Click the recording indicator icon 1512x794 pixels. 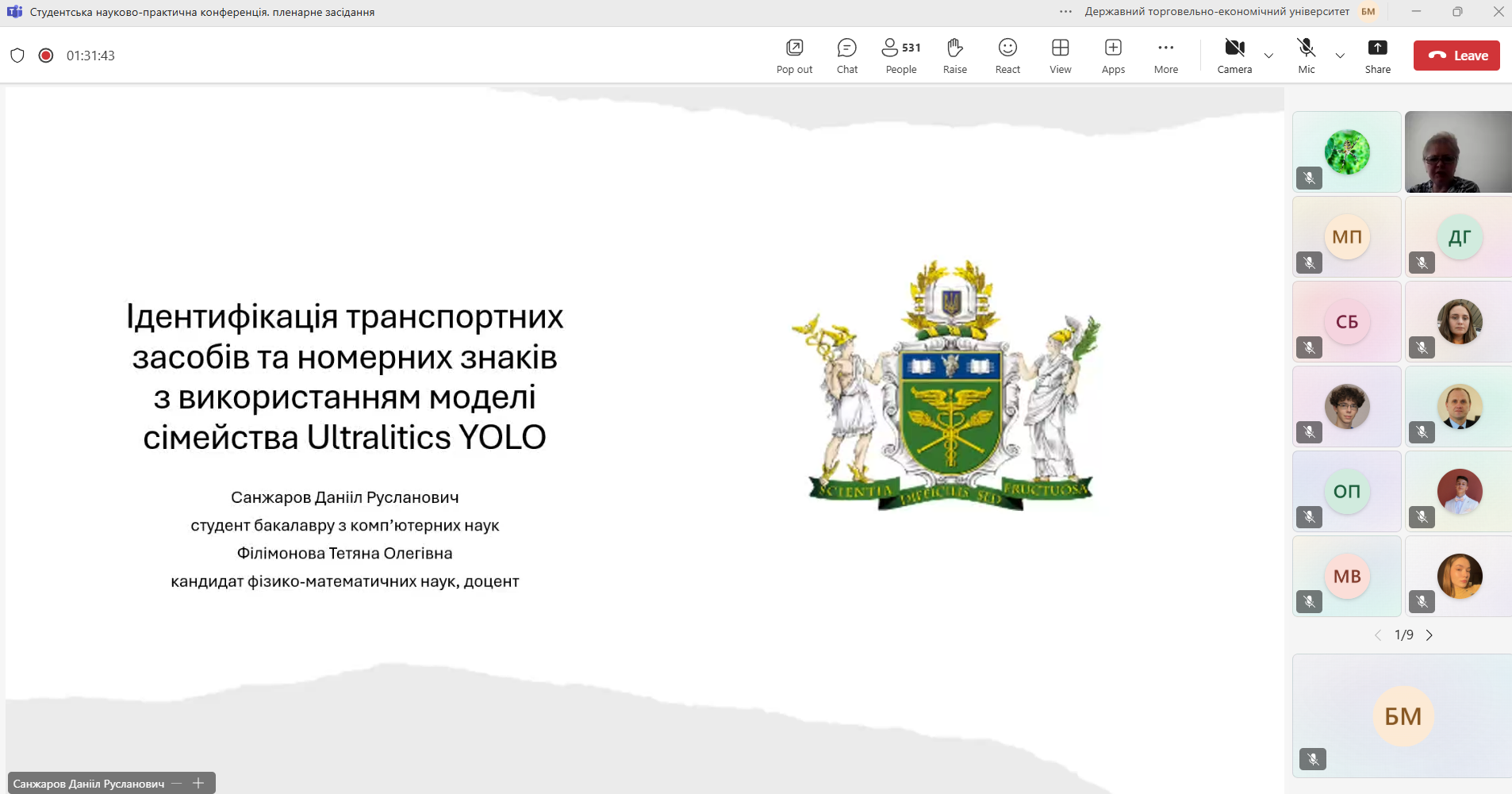tap(46, 56)
